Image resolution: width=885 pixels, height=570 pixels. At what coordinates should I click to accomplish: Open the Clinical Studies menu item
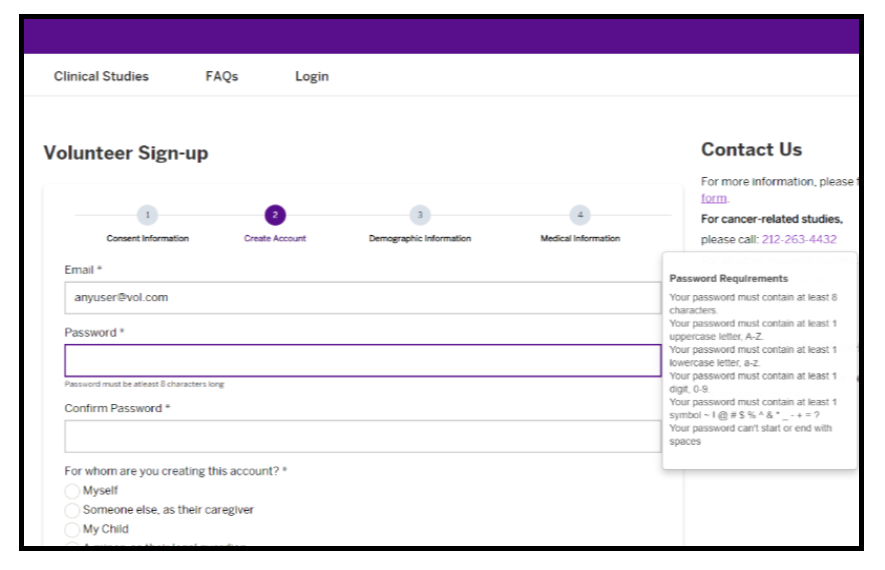(x=101, y=77)
